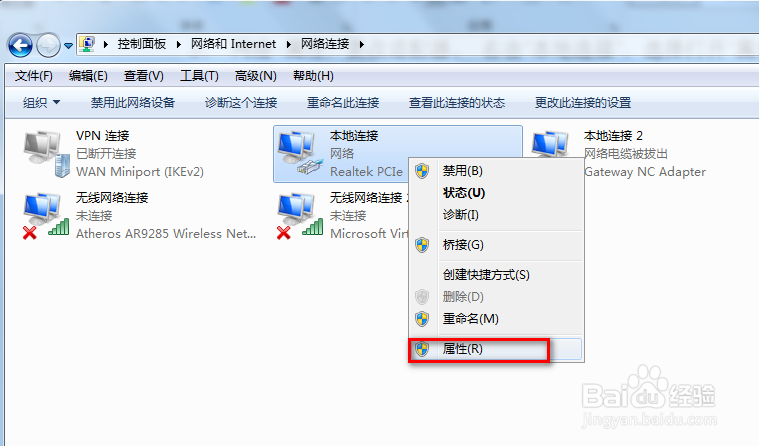Image resolution: width=759 pixels, height=446 pixels.
Task: Open the recent pages dropdown arrow
Action: 68,46
